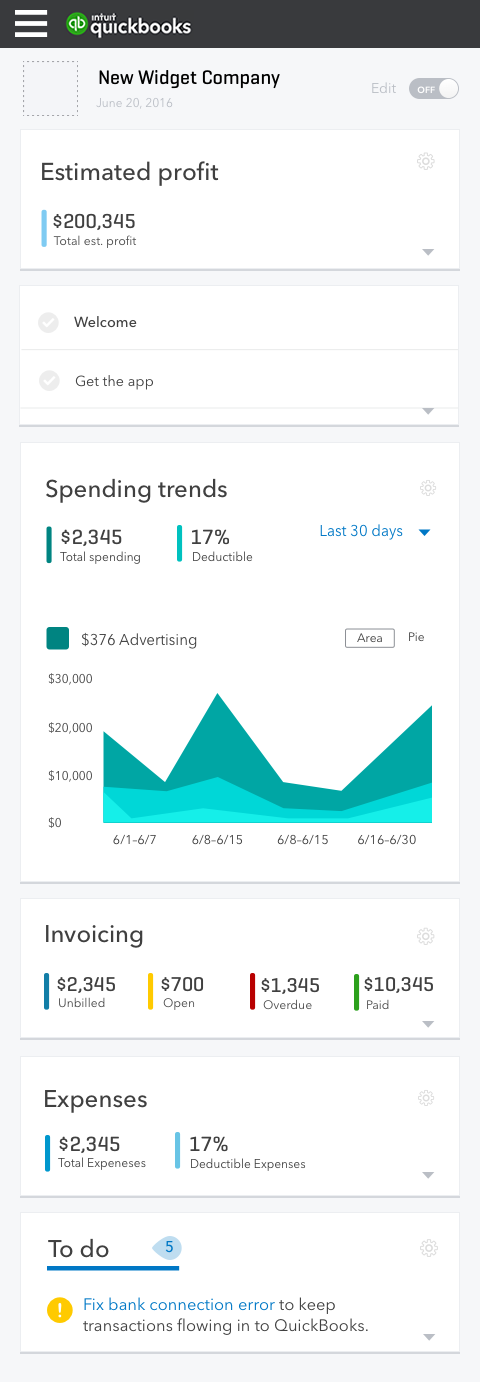
Task: Click the red Overdue color bar
Action: (253, 991)
